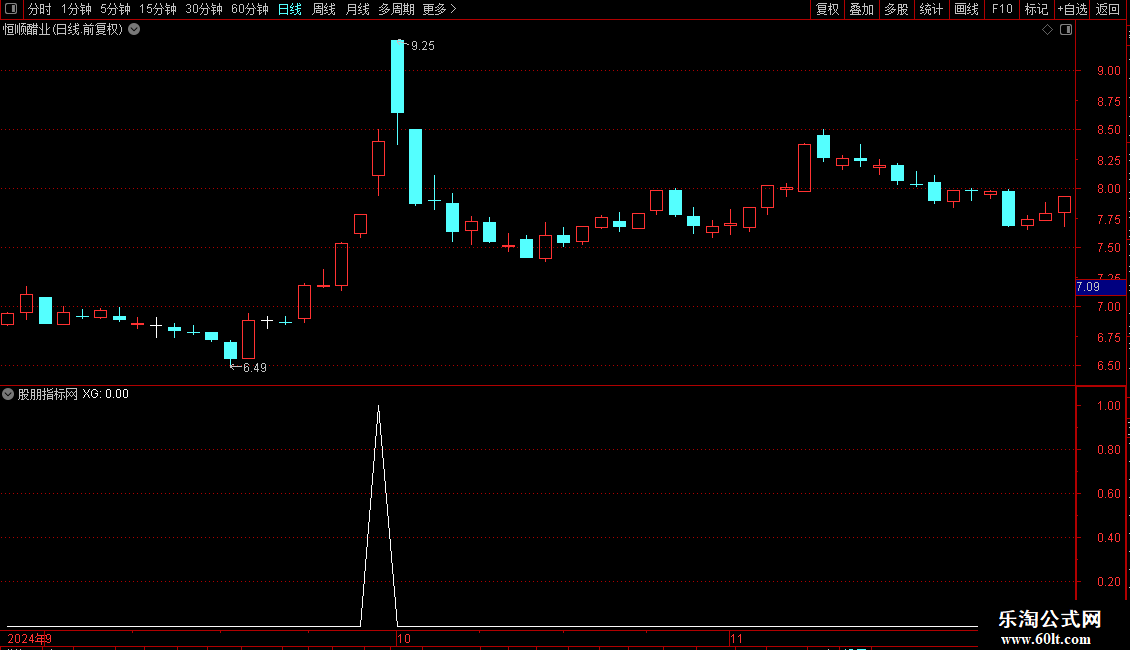
Task: Add stock via +自选 button
Action: click(x=1072, y=9)
